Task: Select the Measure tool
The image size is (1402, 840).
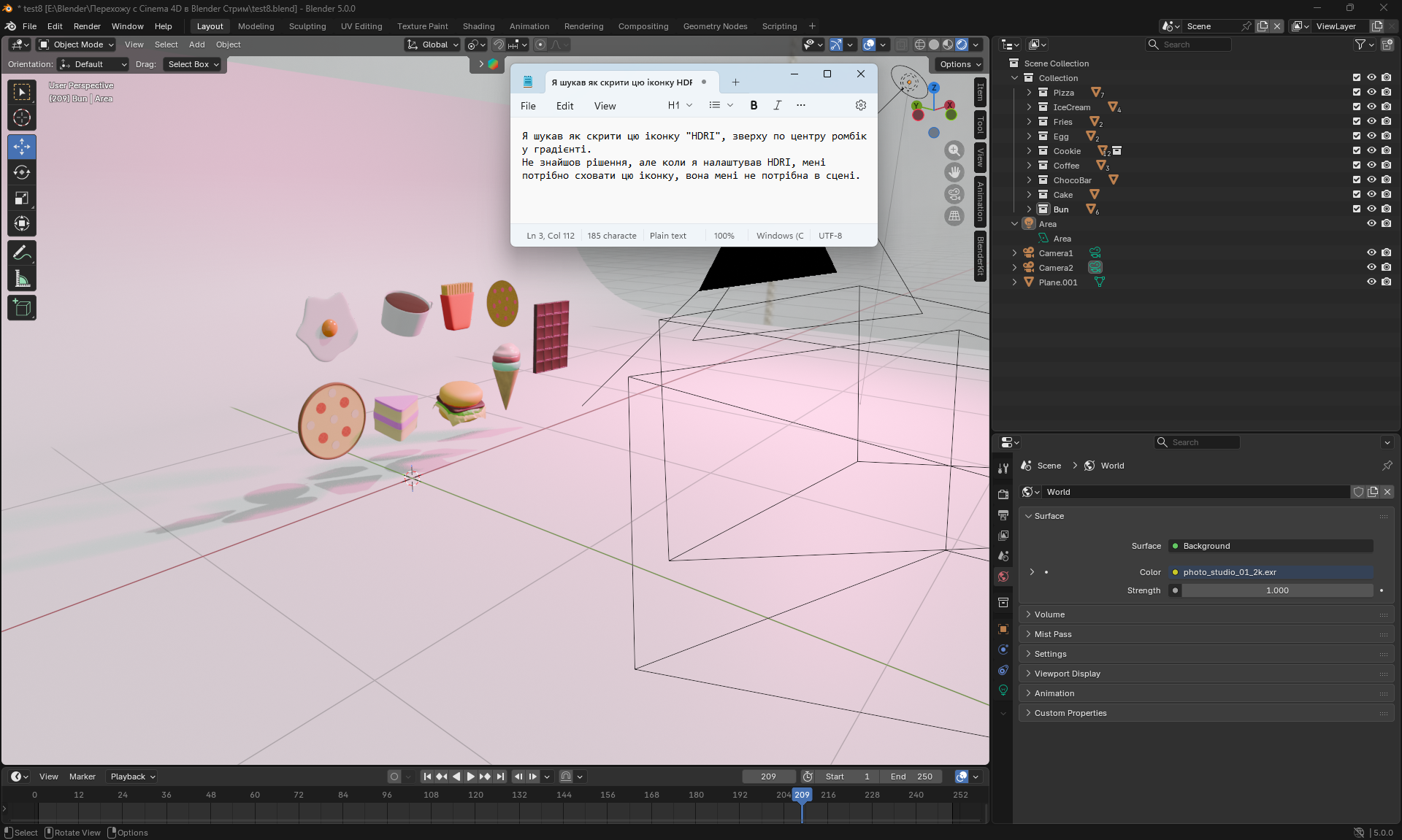Action: coord(22,279)
